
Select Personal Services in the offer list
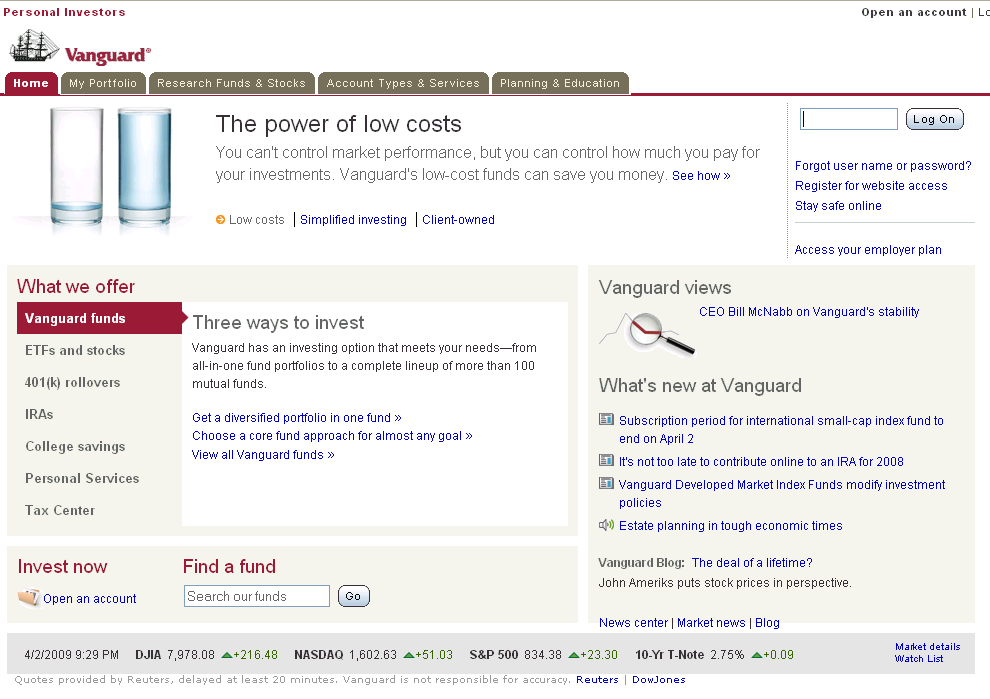[82, 479]
